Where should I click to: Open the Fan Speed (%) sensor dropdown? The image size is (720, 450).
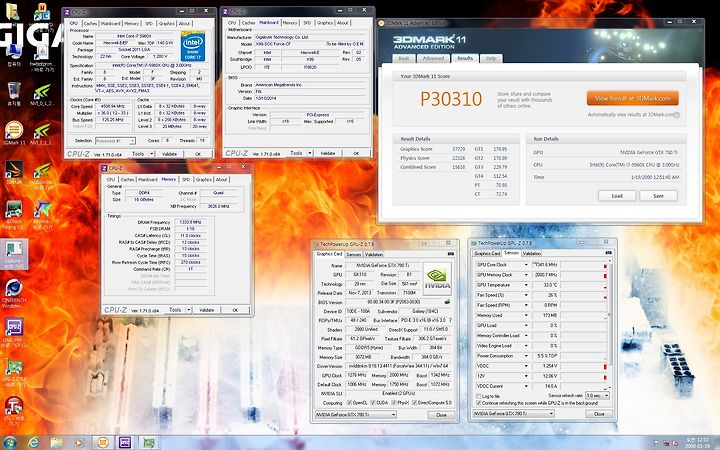(526, 295)
